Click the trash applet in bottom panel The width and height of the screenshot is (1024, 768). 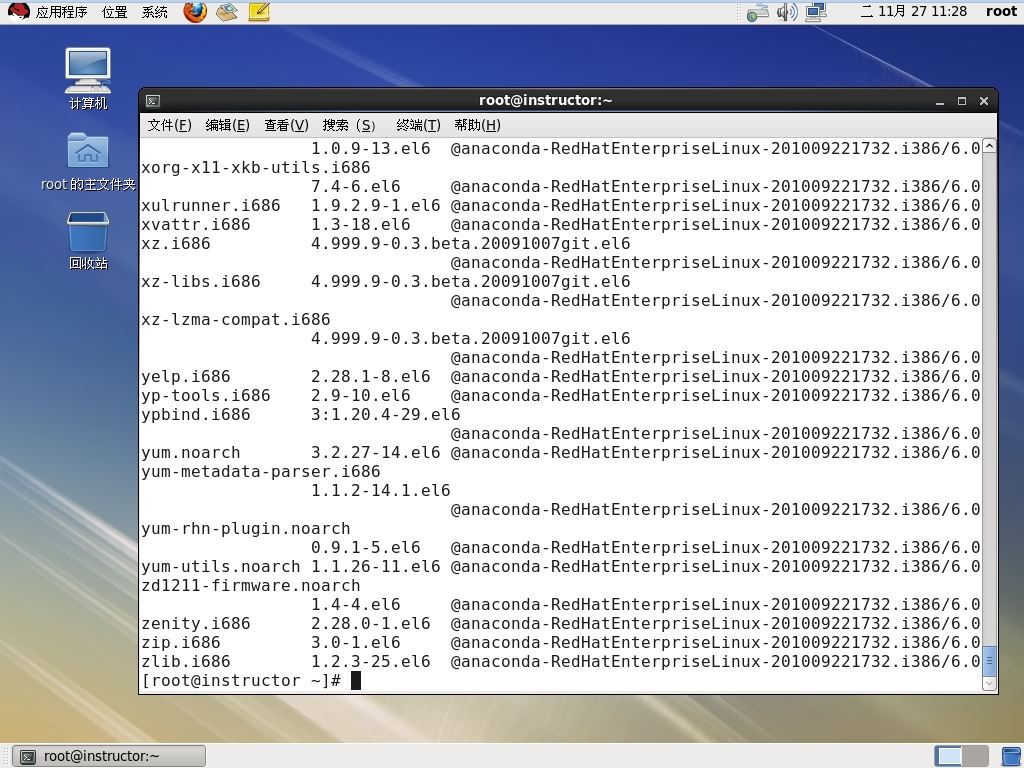pos(1012,756)
